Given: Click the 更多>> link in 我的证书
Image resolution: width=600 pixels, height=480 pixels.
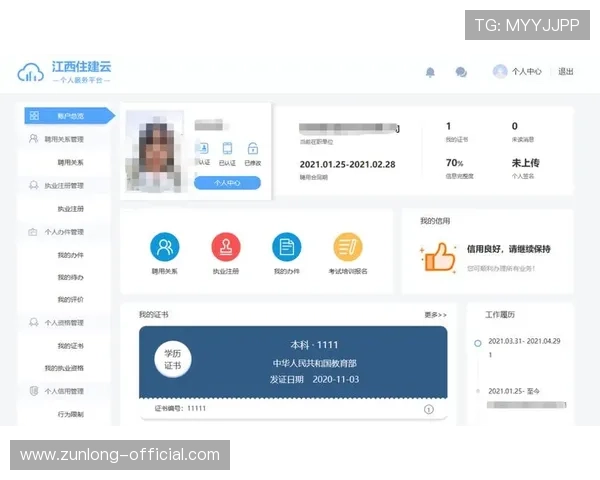Looking at the screenshot, I should pyautogui.click(x=435, y=314).
